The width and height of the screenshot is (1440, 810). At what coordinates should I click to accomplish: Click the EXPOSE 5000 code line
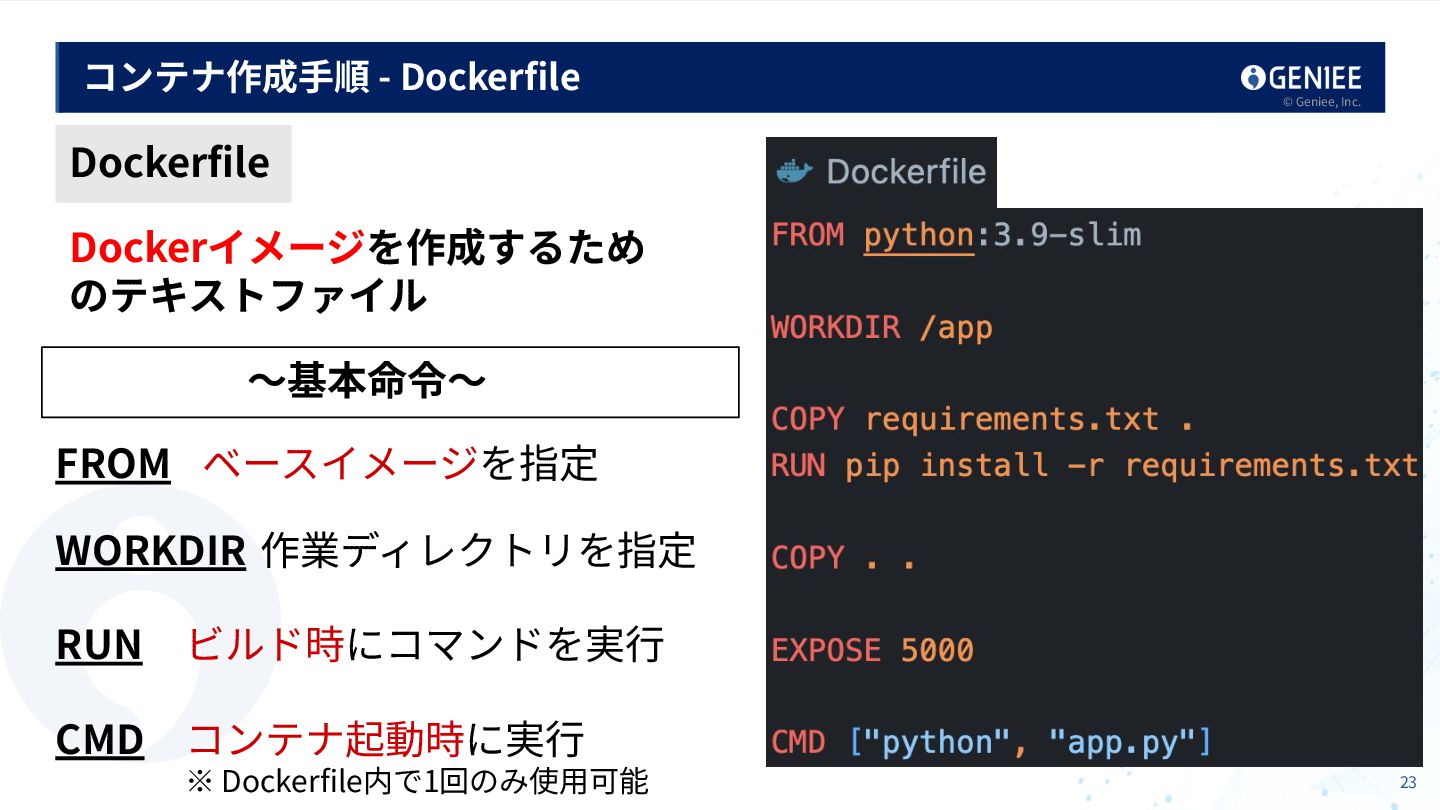point(872,650)
